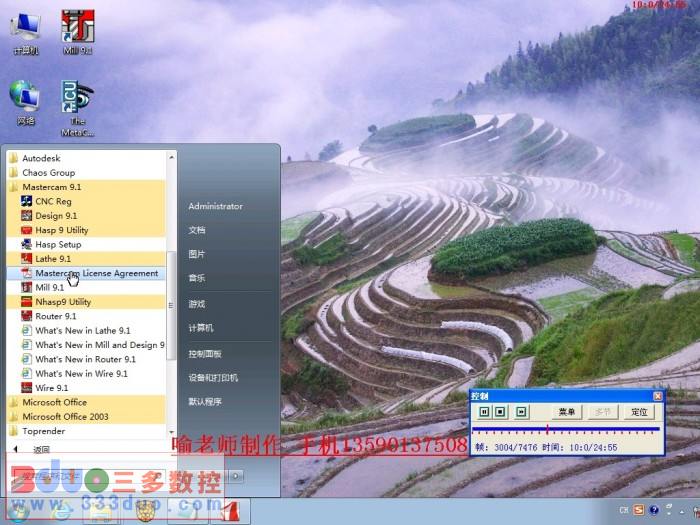Open Nhasp9 Utility

(86, 302)
